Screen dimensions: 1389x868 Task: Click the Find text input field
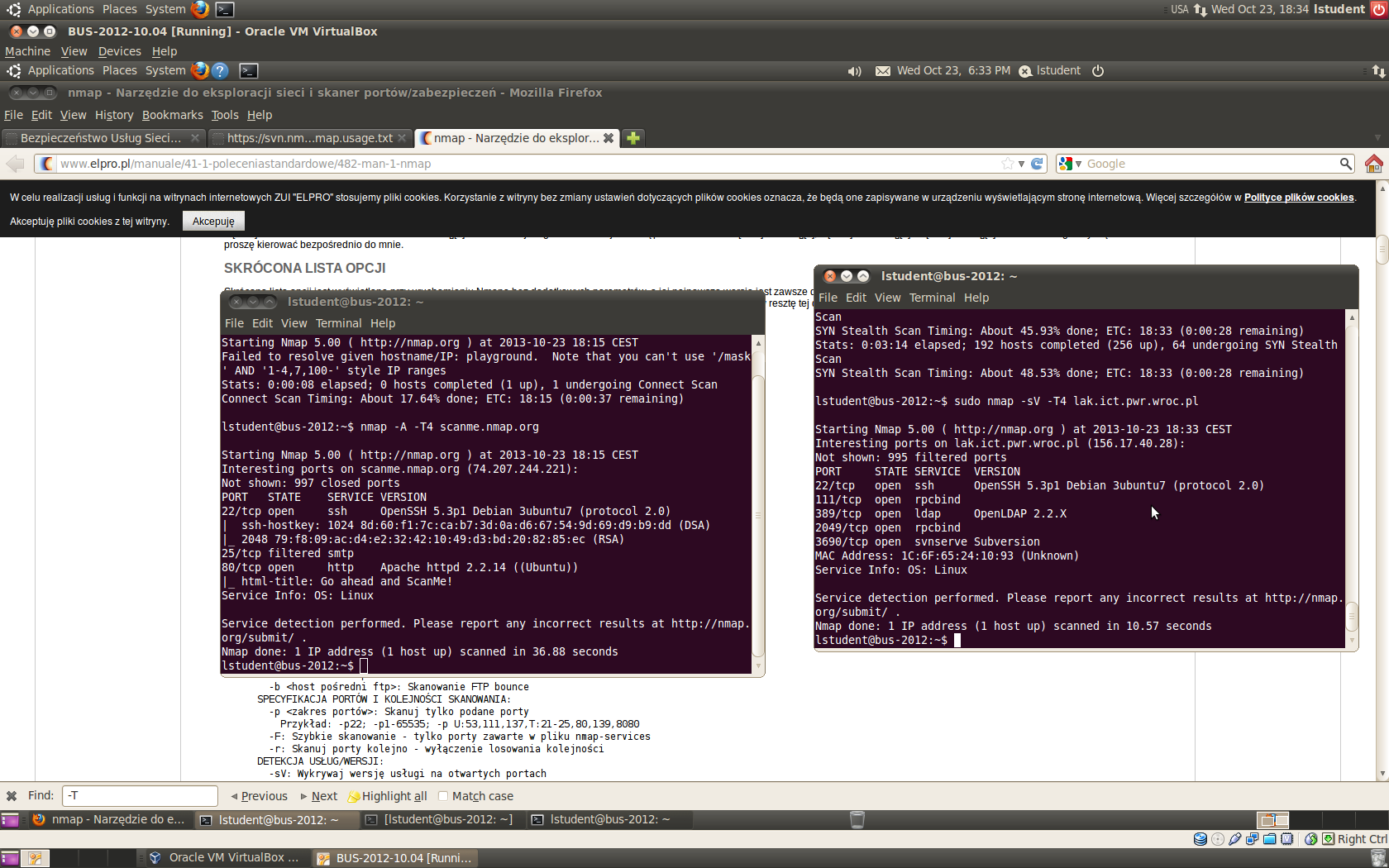pyautogui.click(x=141, y=796)
